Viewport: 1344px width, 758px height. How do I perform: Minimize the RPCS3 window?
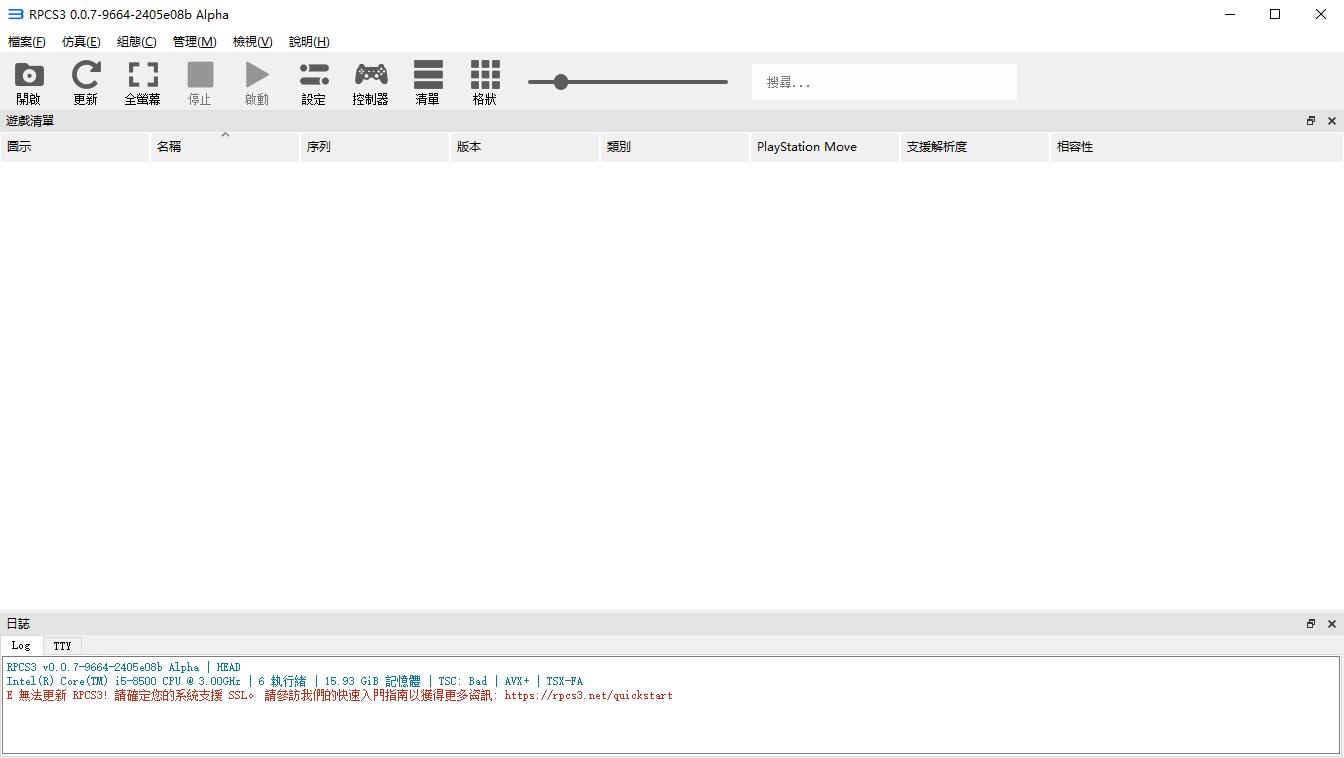(1230, 14)
